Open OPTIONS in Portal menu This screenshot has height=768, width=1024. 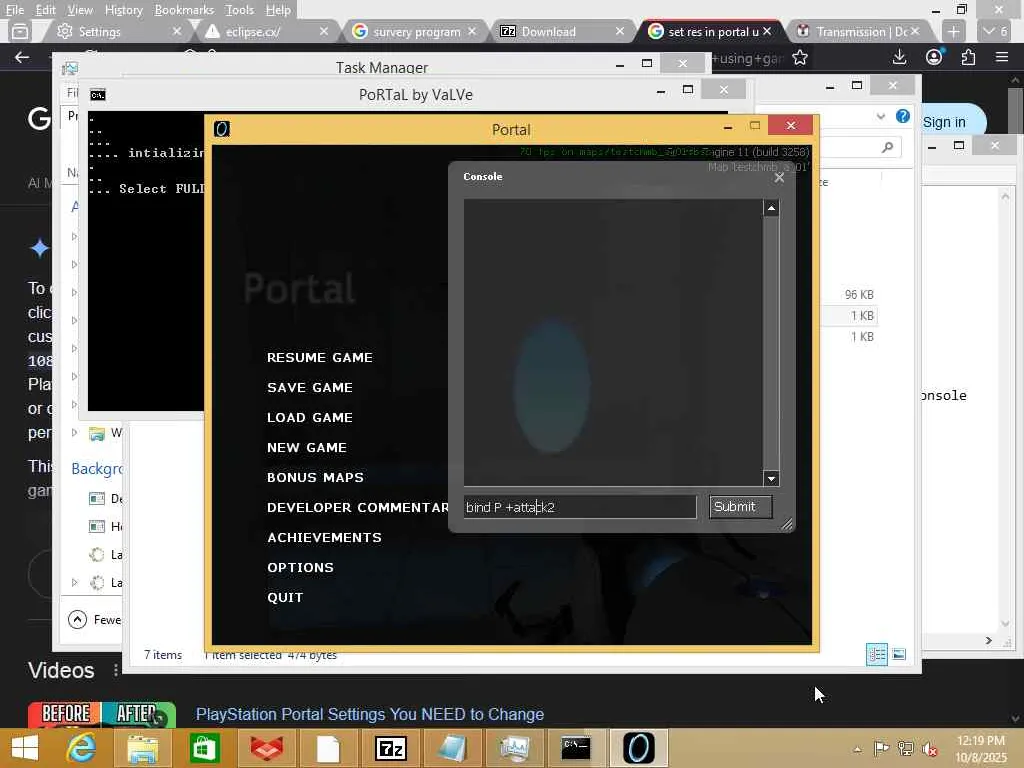click(300, 568)
